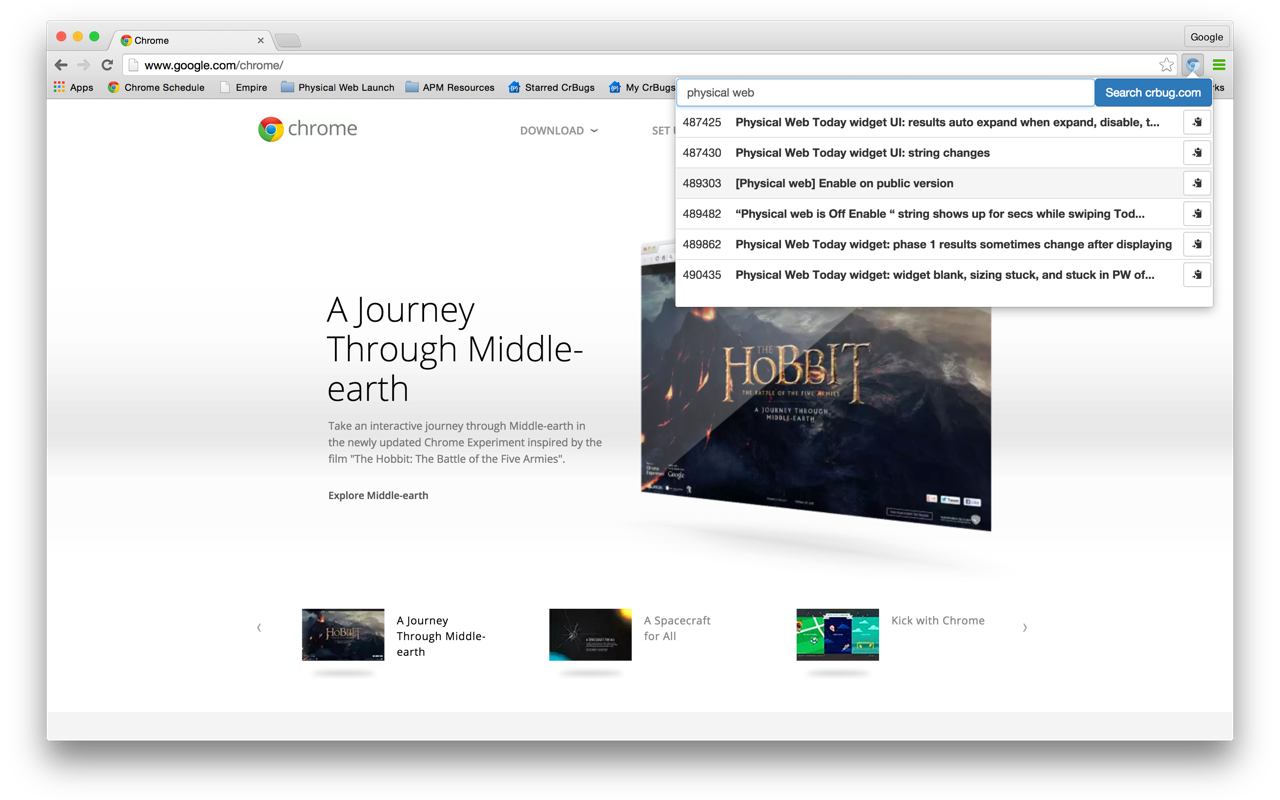Click the Google profile button

[x=1206, y=37]
